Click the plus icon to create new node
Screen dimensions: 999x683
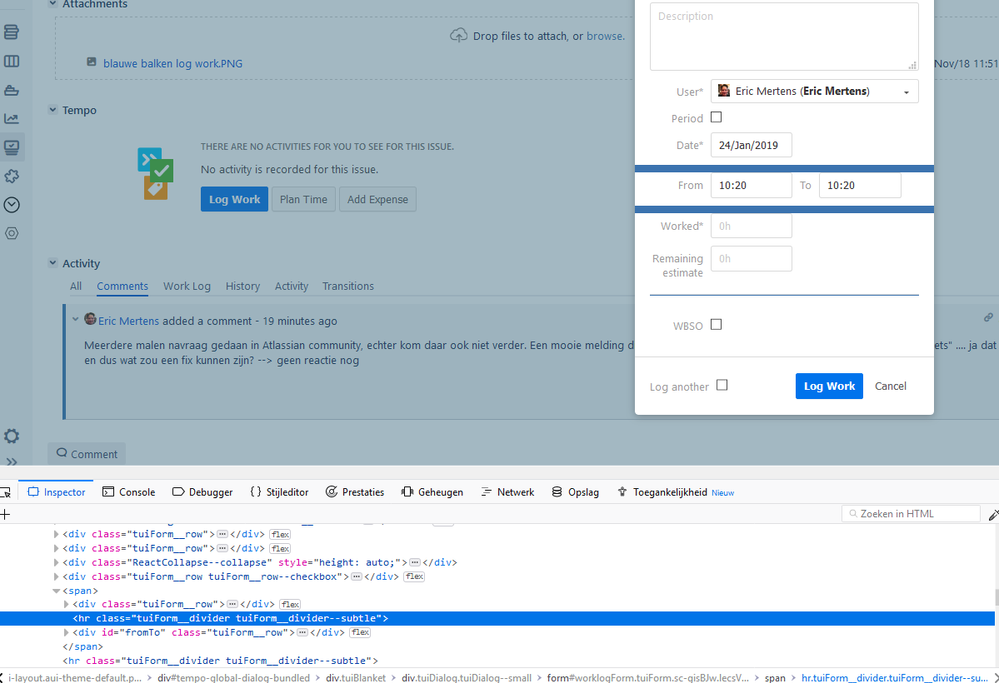[x=5, y=513]
